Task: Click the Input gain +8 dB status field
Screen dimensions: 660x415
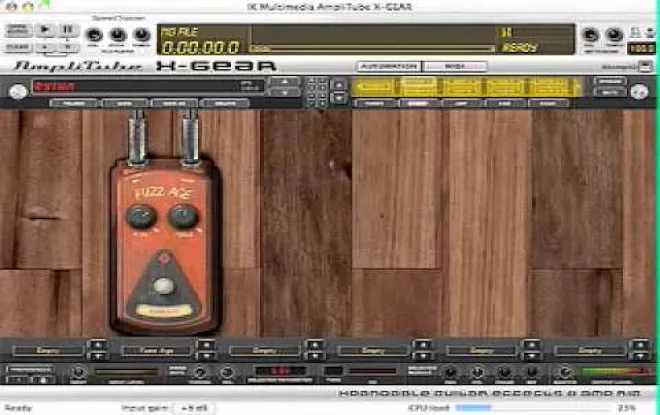Action: point(194,408)
